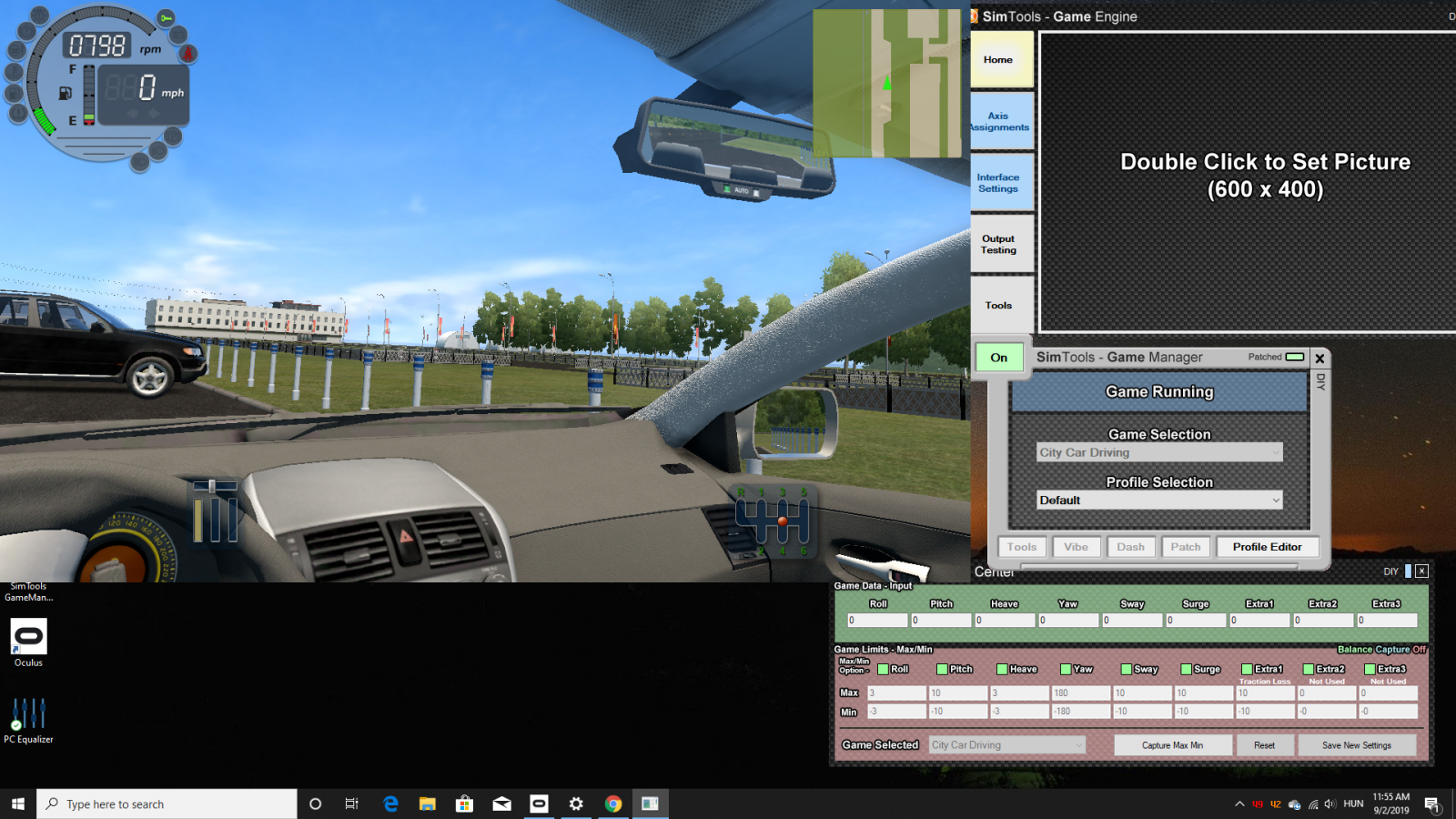1456x819 pixels.
Task: Click the Roll Game Data input field
Action: [x=877, y=620]
